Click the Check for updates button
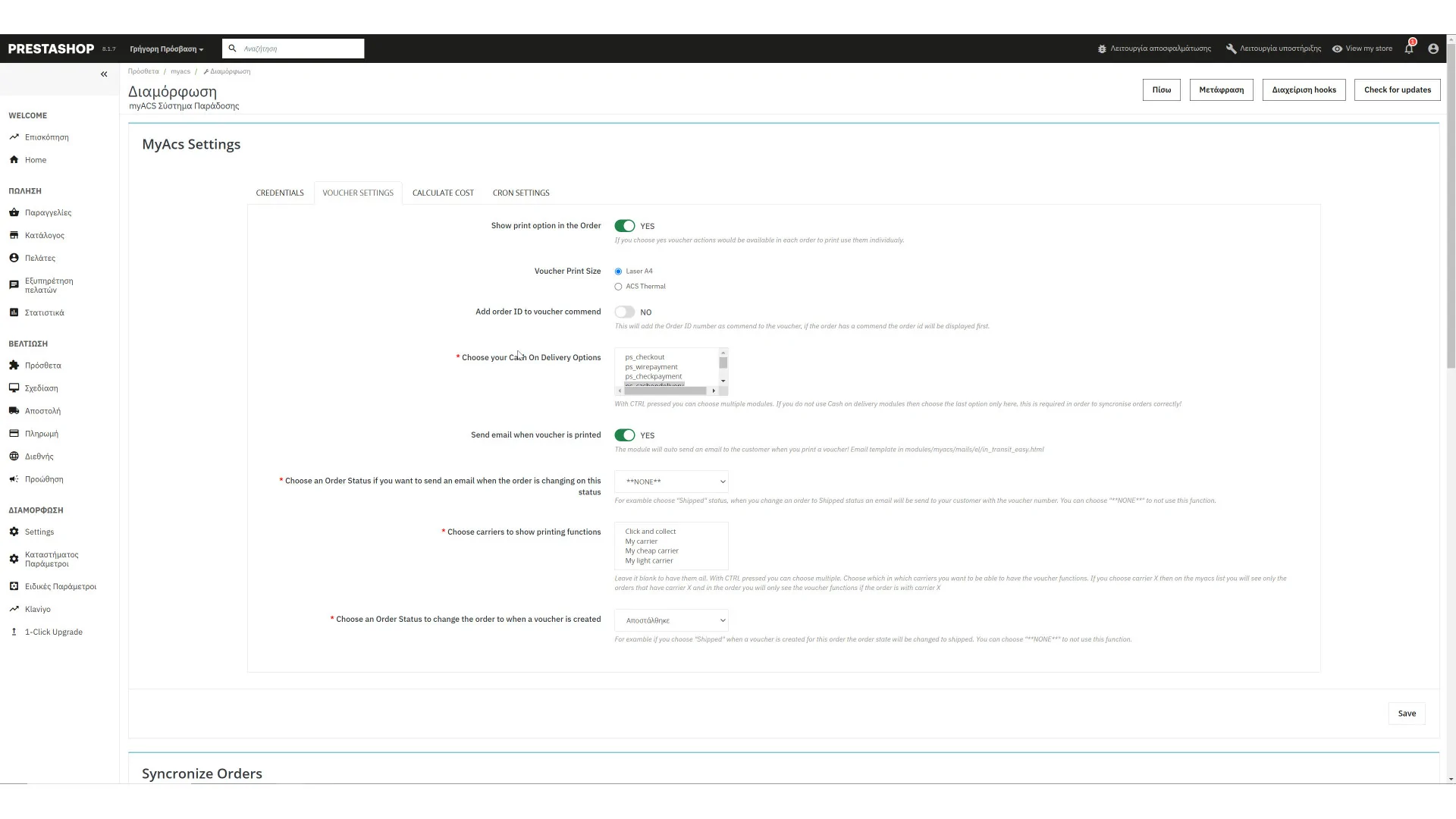This screenshot has height=819, width=1456. click(1397, 89)
